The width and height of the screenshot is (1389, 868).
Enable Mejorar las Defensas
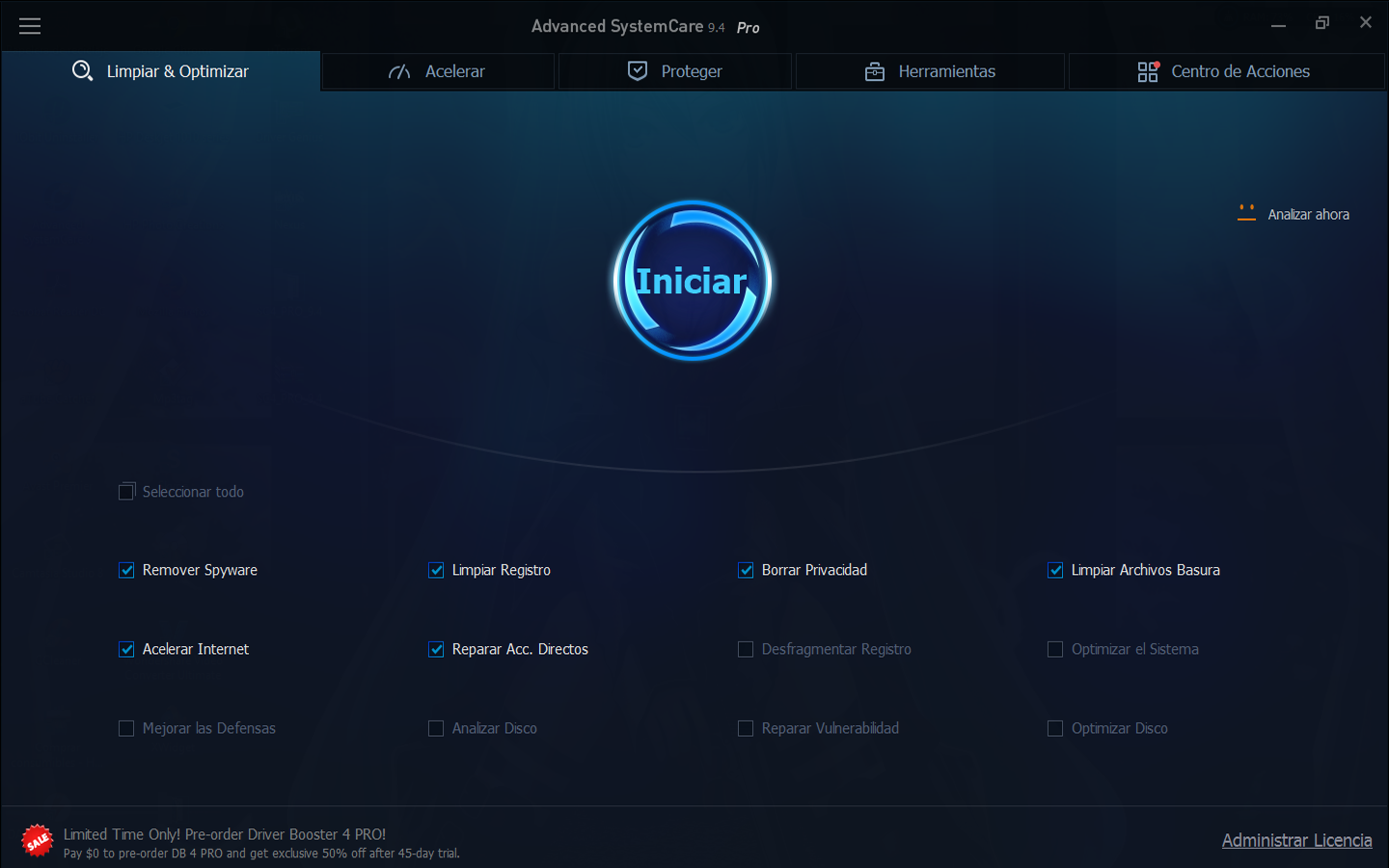pos(126,728)
